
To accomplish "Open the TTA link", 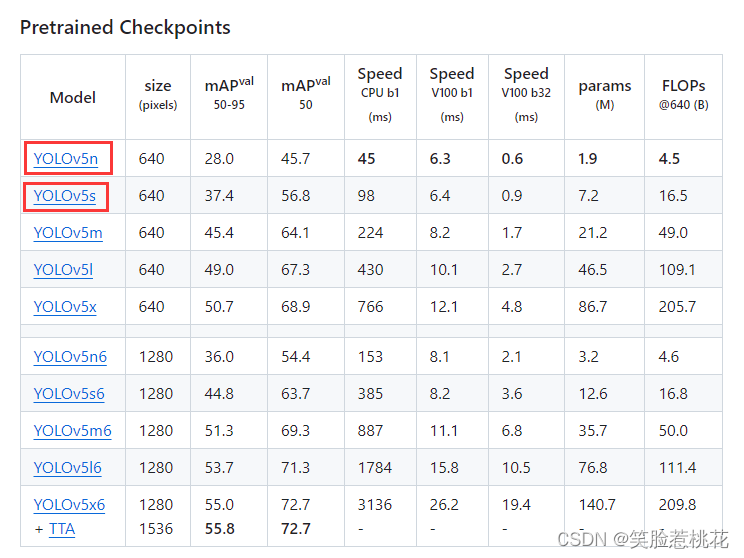I will click(61, 528).
